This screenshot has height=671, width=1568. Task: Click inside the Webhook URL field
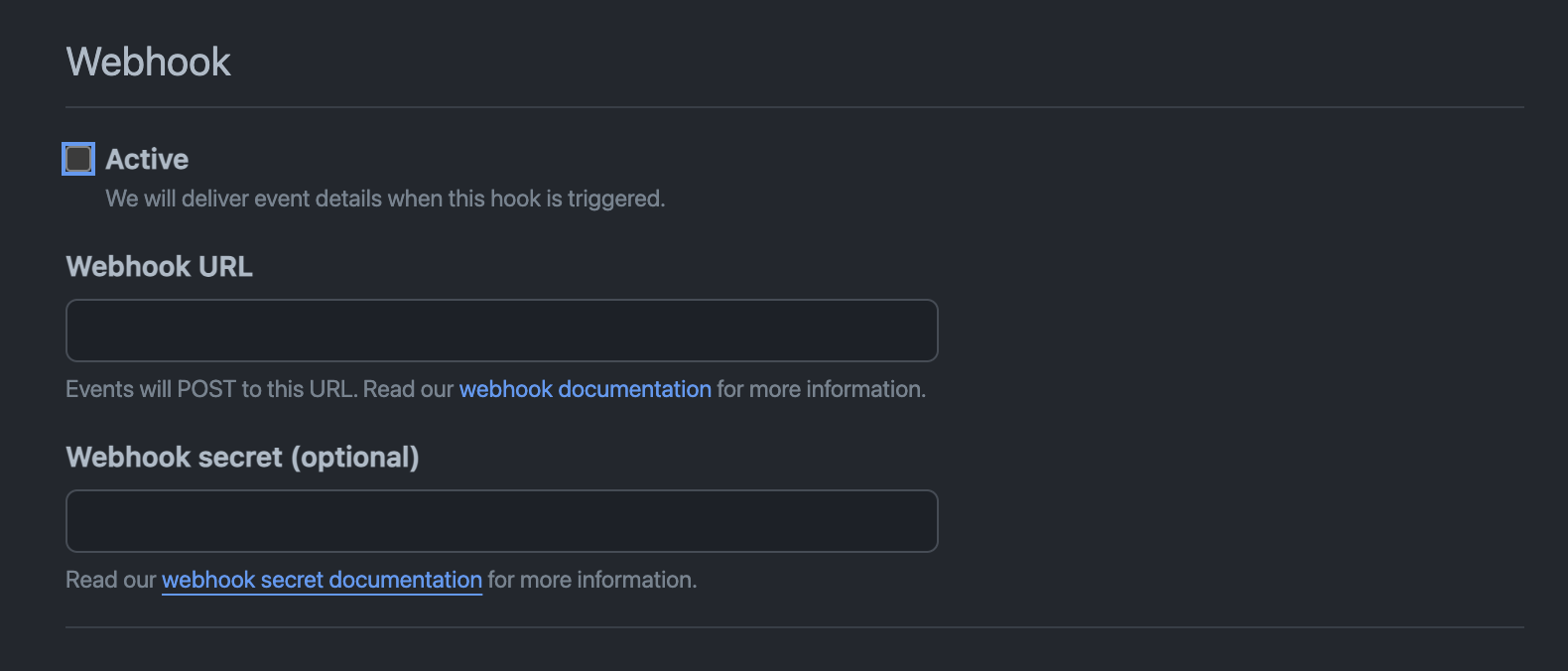click(x=501, y=331)
